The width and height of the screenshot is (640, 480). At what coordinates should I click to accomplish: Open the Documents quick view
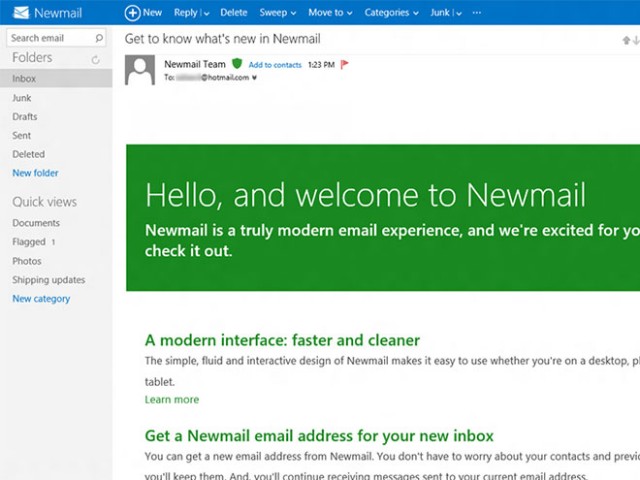tap(36, 223)
